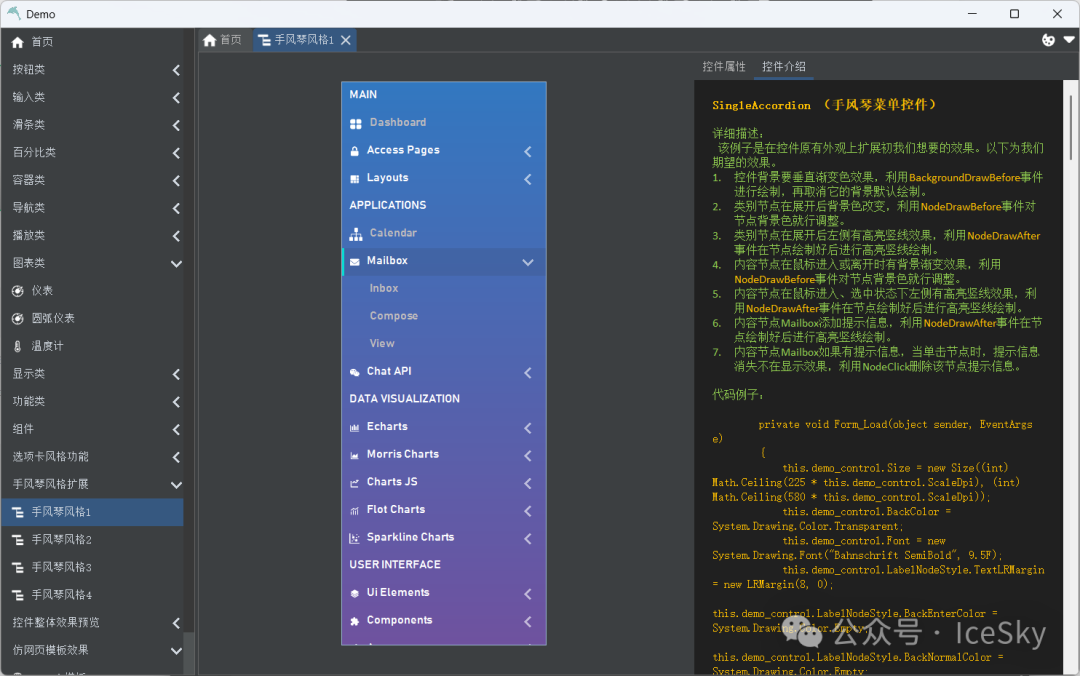Viewport: 1080px width, 676px height.
Task: Open the Inbox item under Mailbox
Action: click(384, 288)
